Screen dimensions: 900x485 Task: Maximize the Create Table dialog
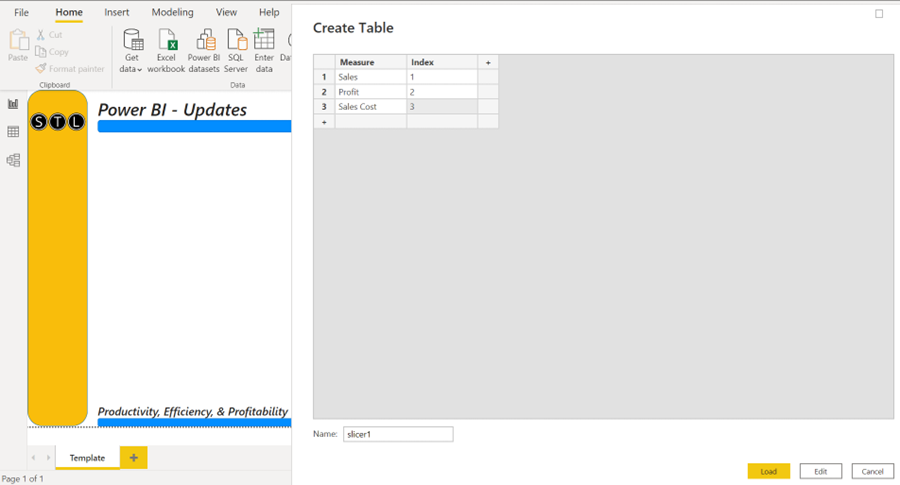(x=879, y=13)
